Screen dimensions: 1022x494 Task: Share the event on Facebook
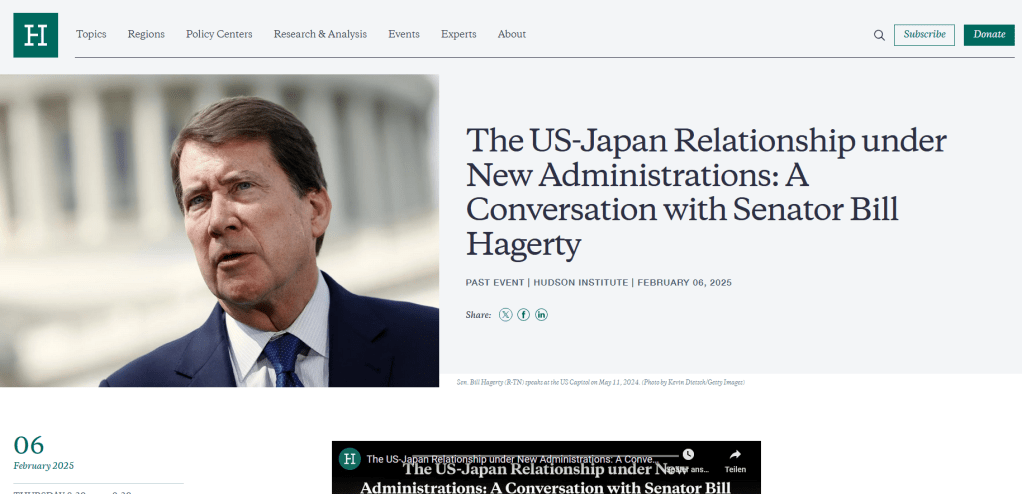(x=523, y=315)
